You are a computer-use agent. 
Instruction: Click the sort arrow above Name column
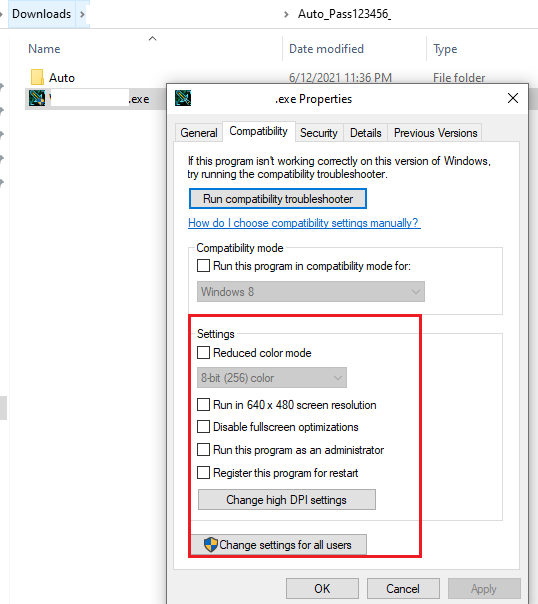point(153,39)
